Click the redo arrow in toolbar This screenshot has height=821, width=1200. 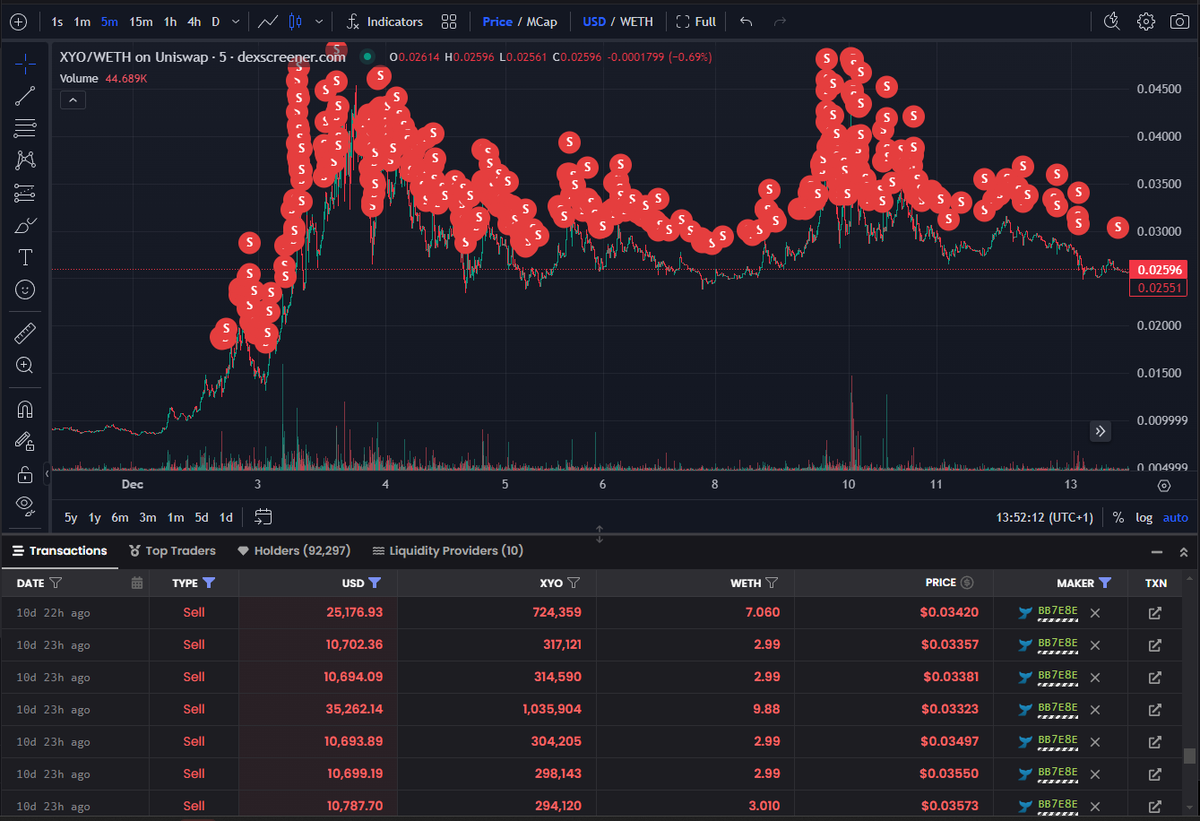click(780, 21)
